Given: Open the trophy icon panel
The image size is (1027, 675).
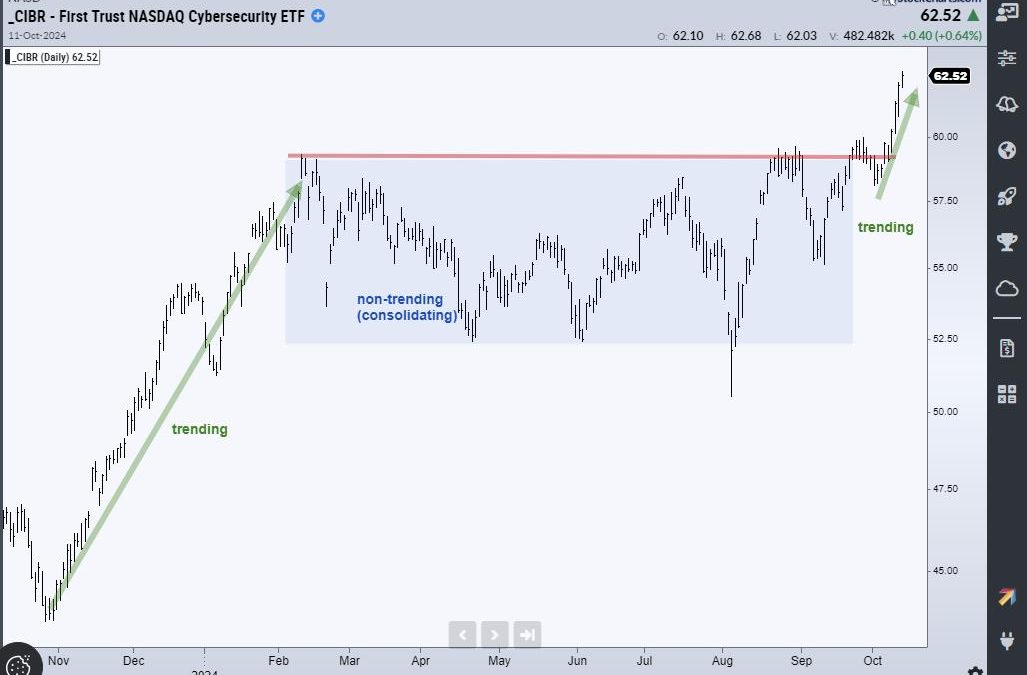Looking at the screenshot, I should coord(1007,242).
